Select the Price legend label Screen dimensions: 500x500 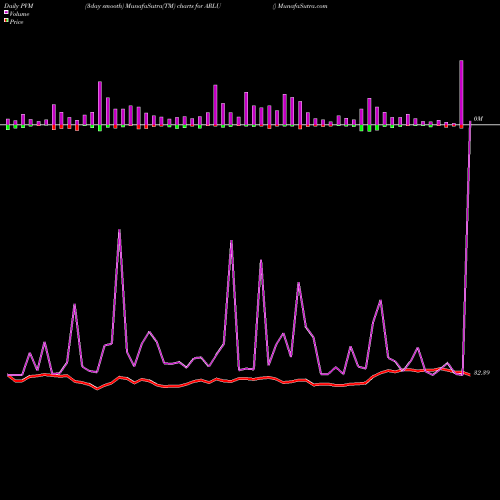[x=16, y=22]
